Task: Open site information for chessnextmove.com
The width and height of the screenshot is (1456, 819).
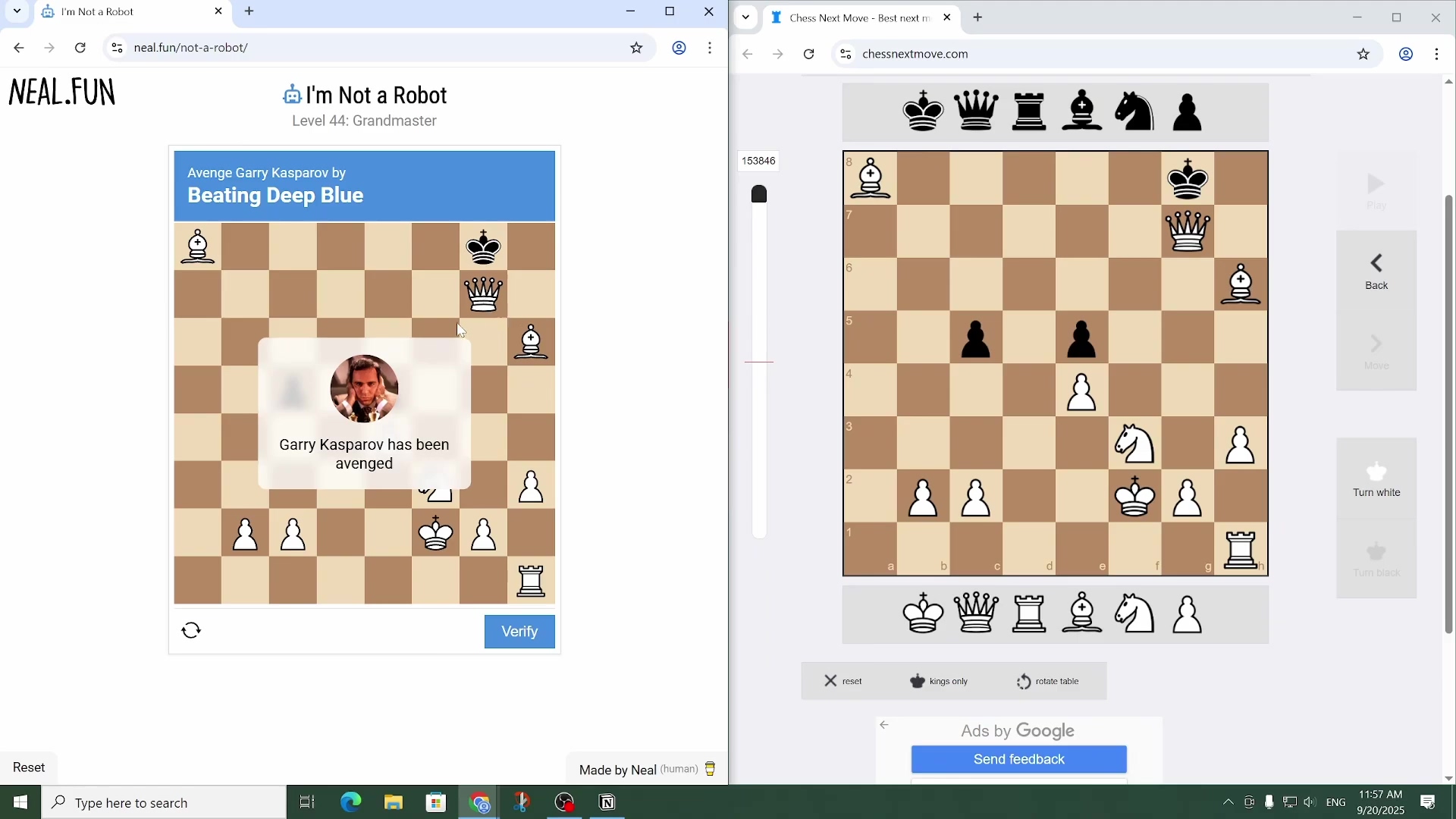Action: click(x=846, y=54)
